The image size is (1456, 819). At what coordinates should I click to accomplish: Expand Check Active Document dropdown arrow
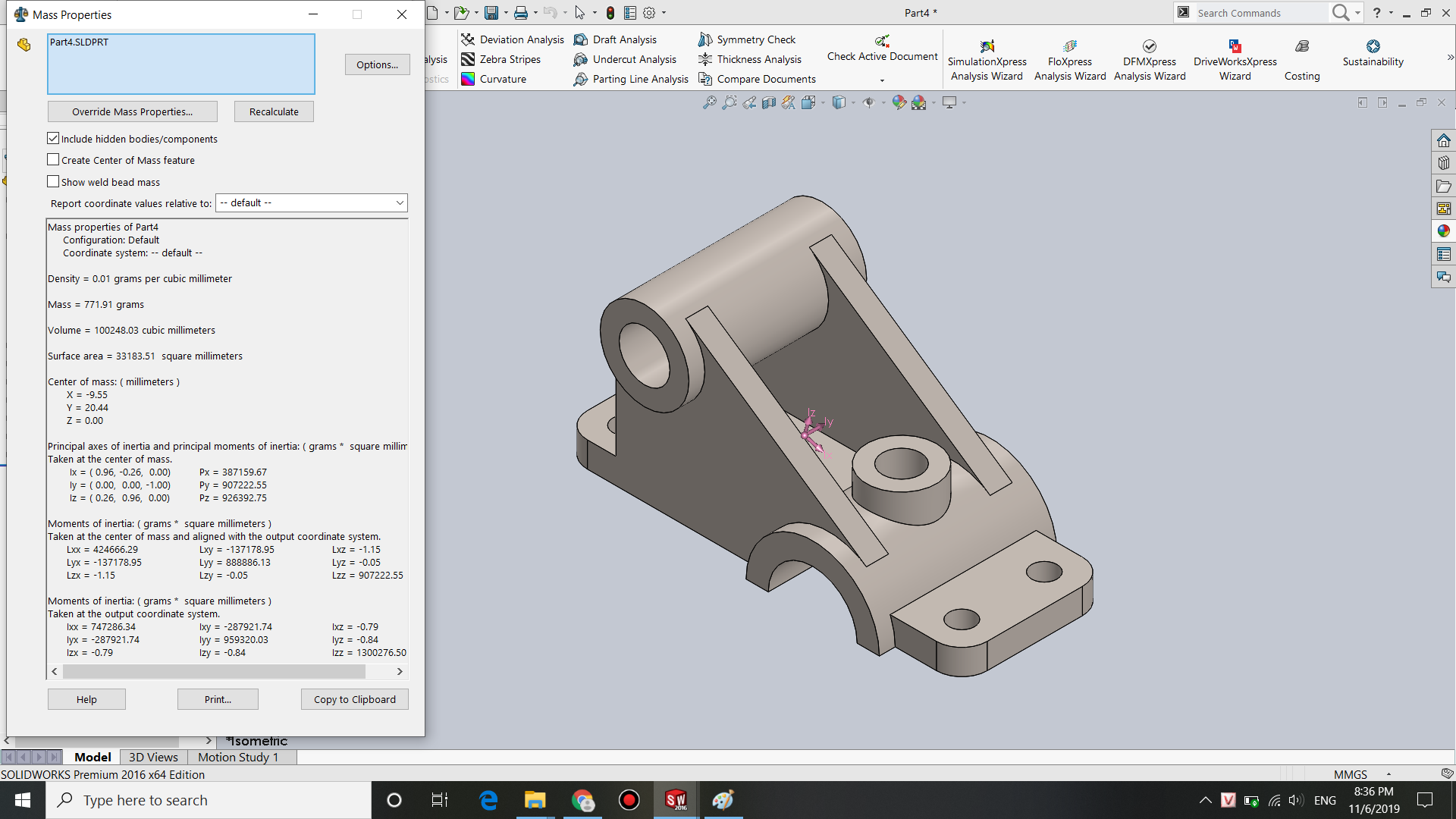click(x=882, y=80)
